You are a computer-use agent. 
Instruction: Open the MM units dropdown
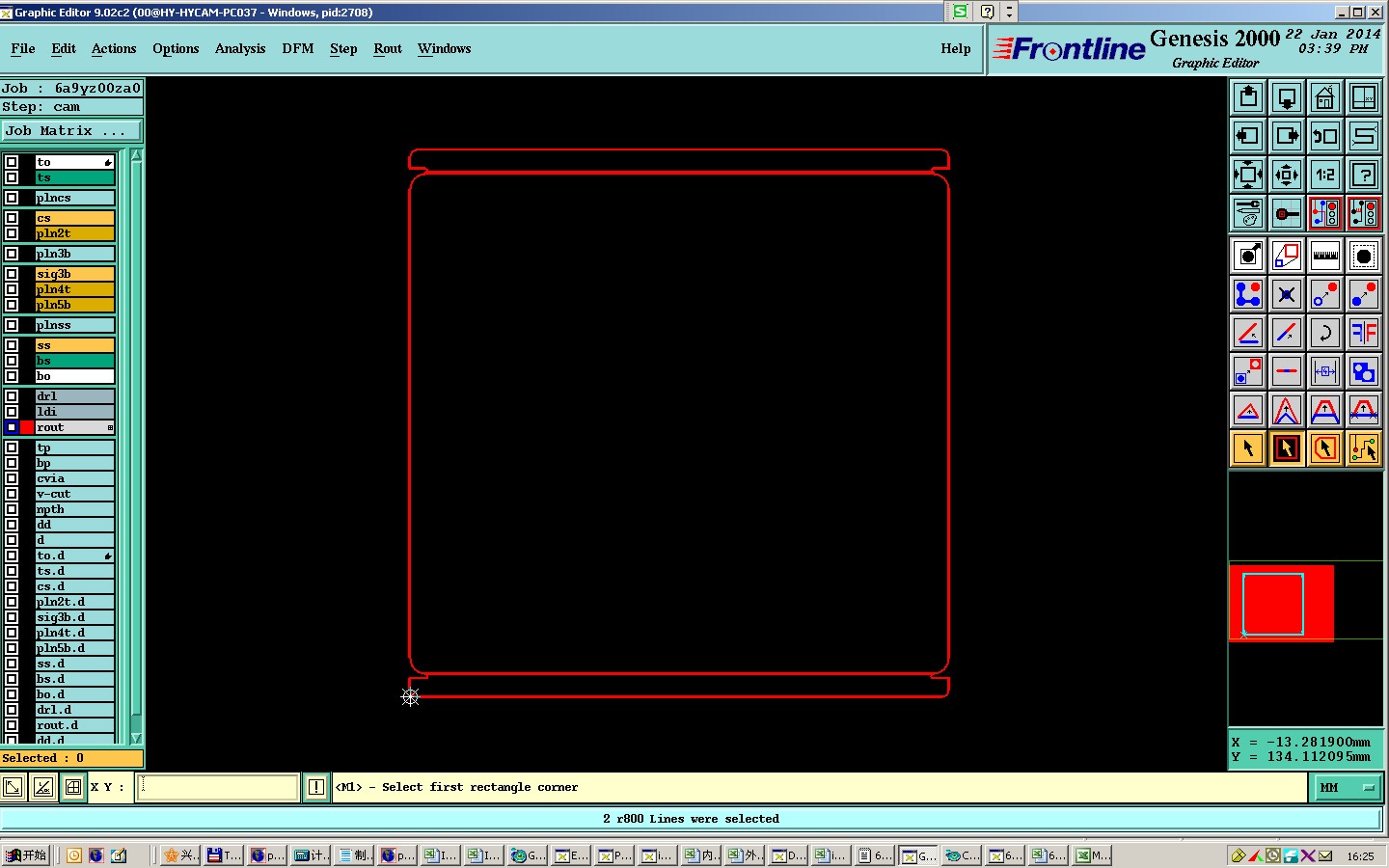pyautogui.click(x=1346, y=788)
